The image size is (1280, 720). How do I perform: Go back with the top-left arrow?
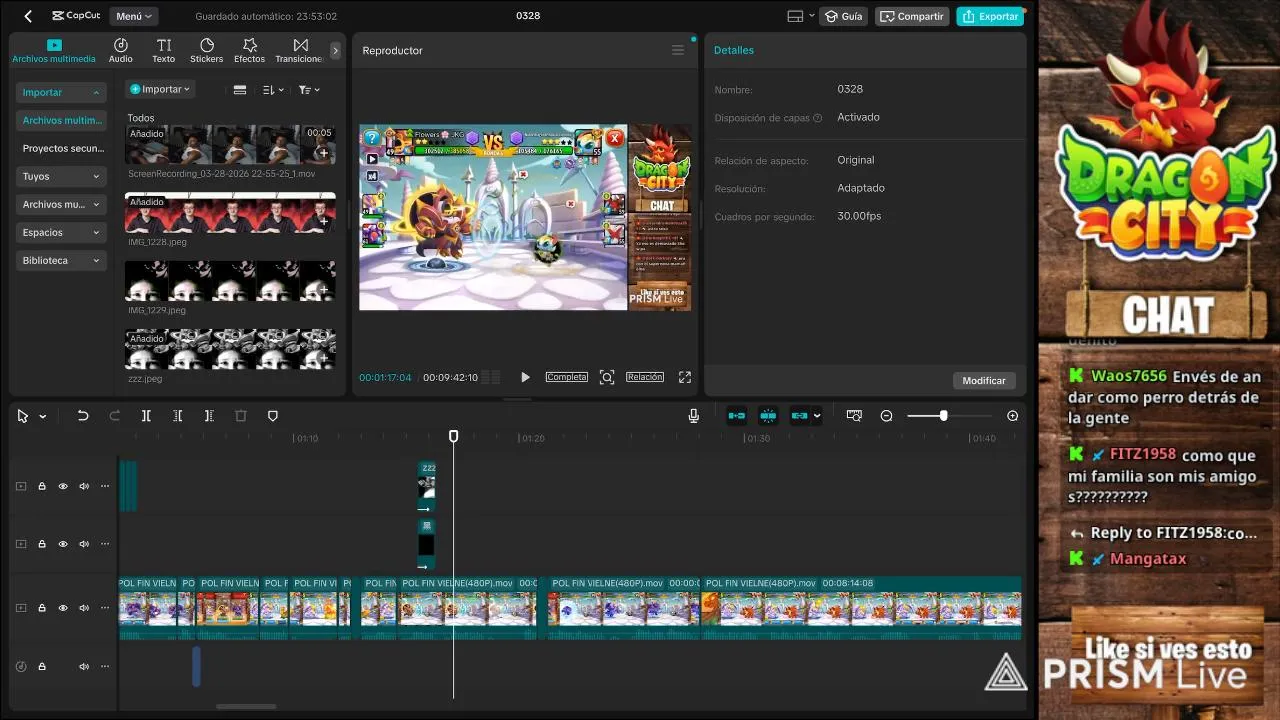tap(28, 16)
